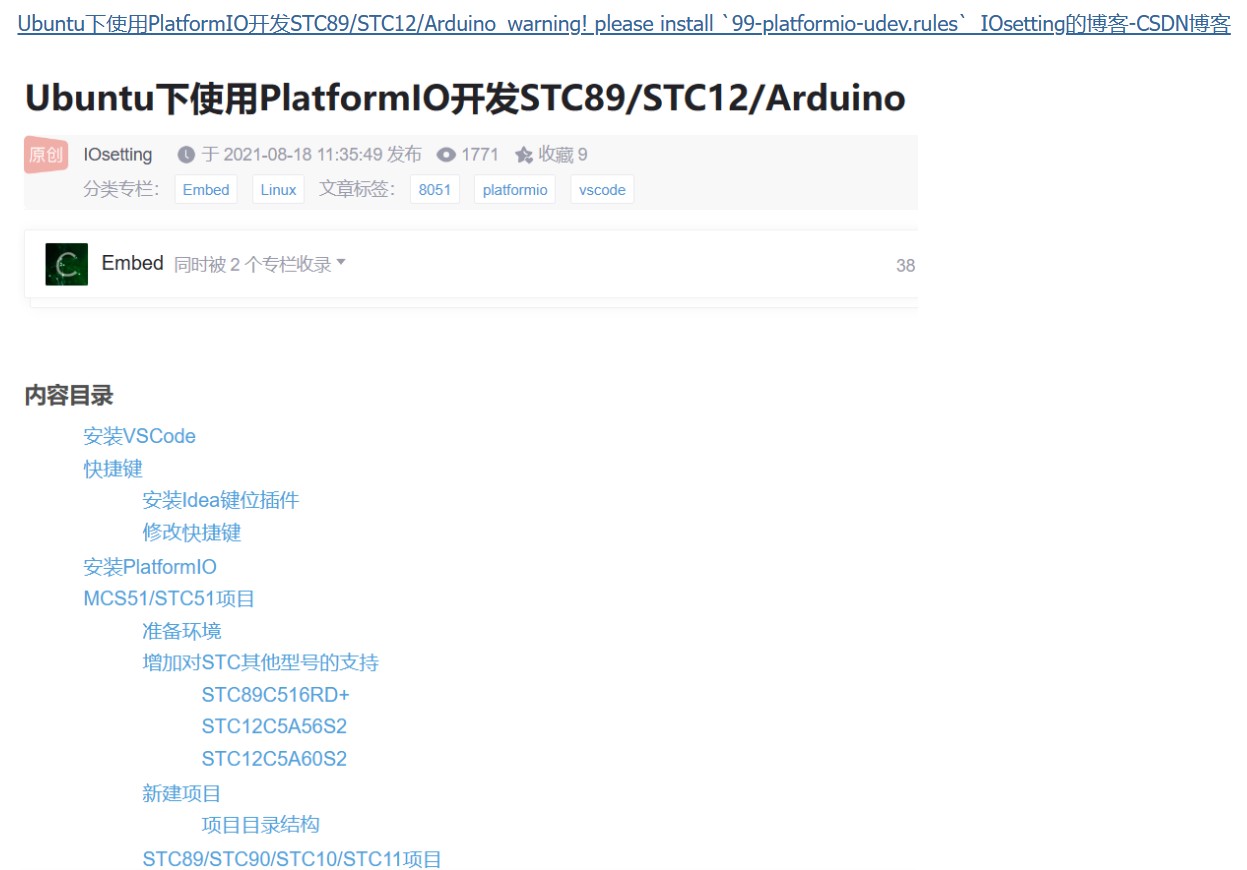The image size is (1247, 870).
Task: Open the Embed category tag
Action: coord(205,189)
